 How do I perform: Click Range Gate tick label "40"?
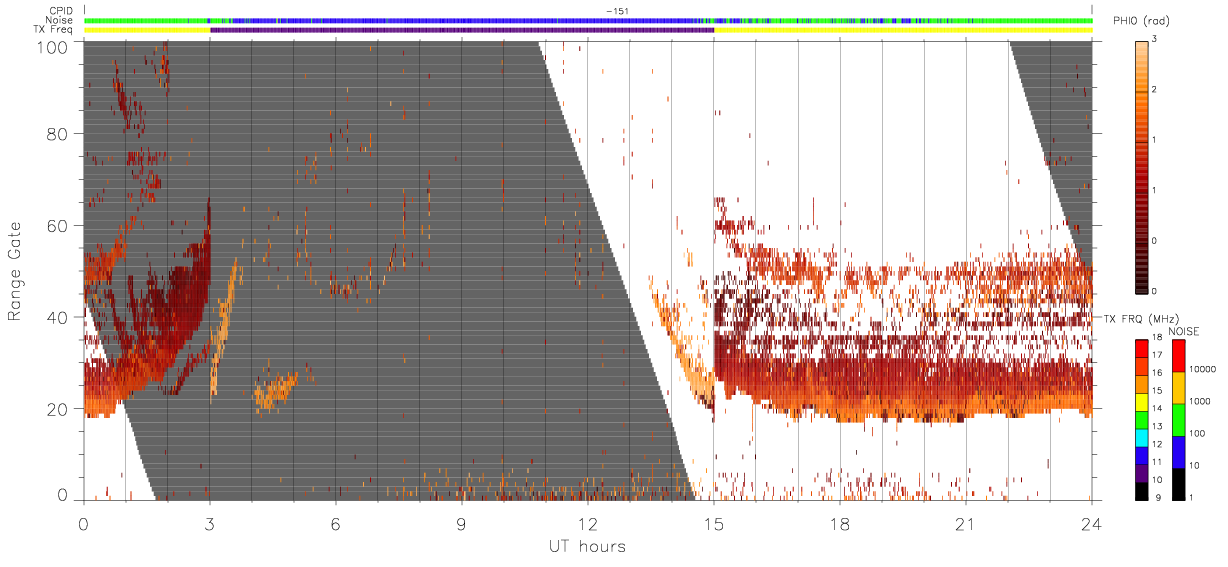[x=58, y=317]
